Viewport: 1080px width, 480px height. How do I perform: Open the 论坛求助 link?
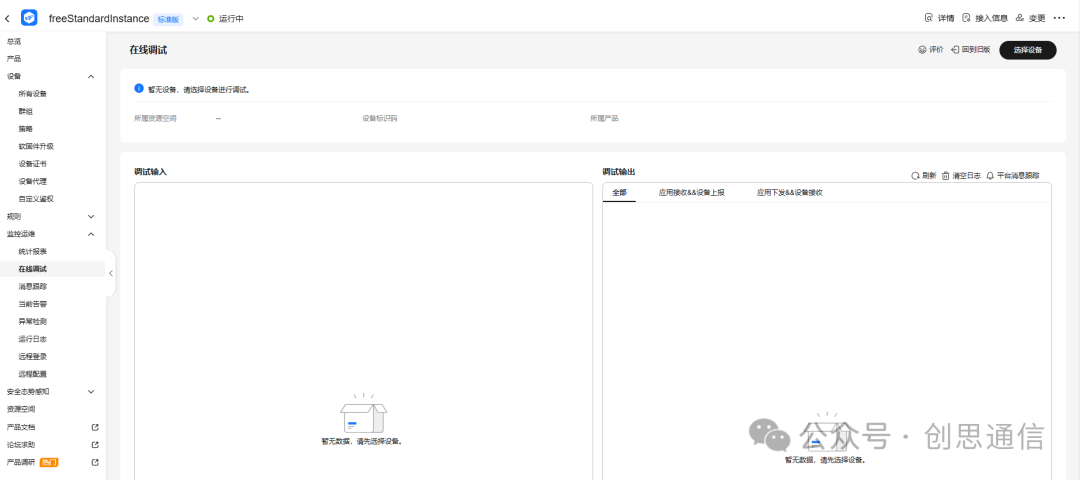(x=21, y=444)
